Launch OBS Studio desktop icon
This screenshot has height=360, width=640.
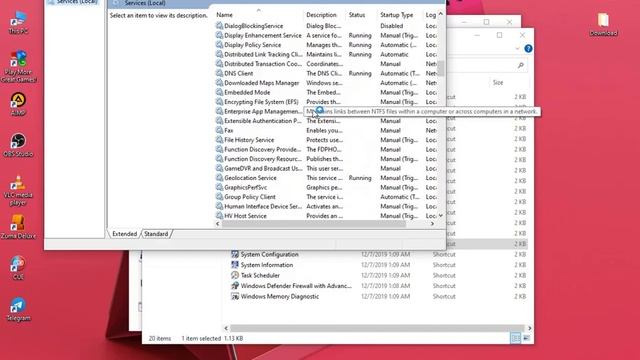pyautogui.click(x=18, y=145)
